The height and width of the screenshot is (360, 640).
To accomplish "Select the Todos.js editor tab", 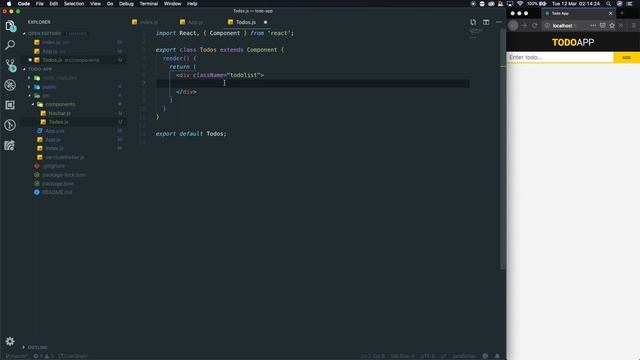I will 245,22.
